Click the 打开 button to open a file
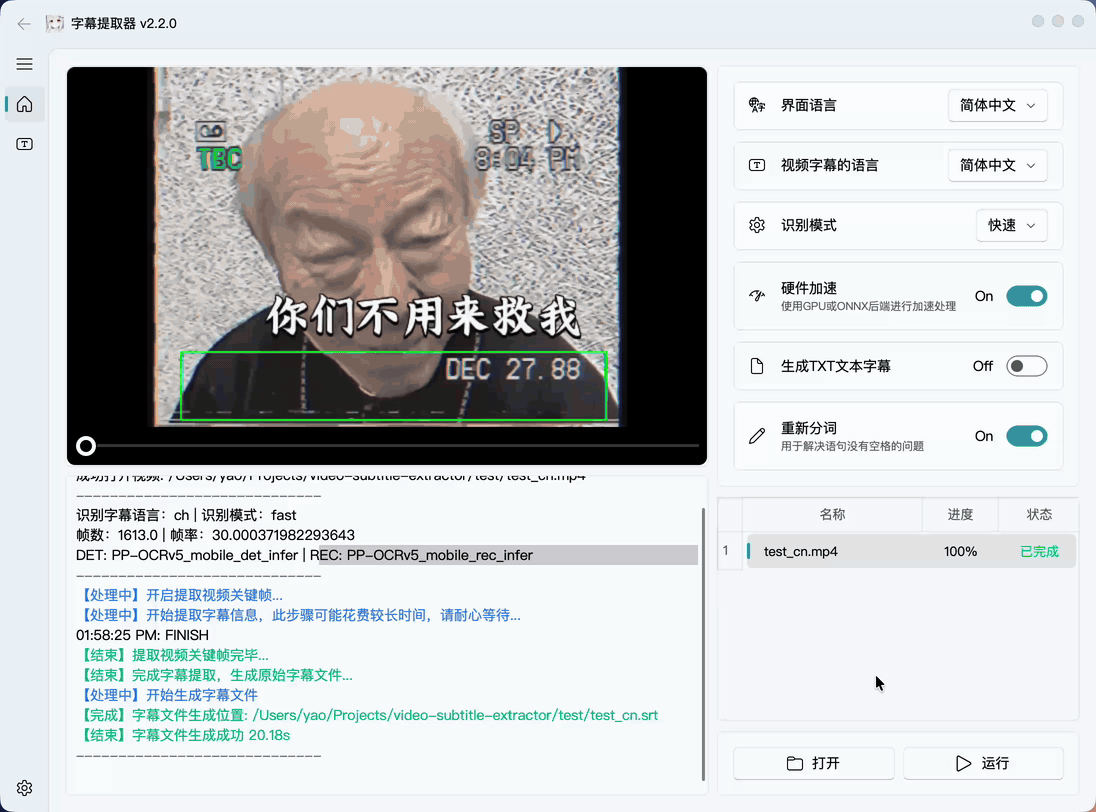Image resolution: width=1096 pixels, height=812 pixels. 813,763
